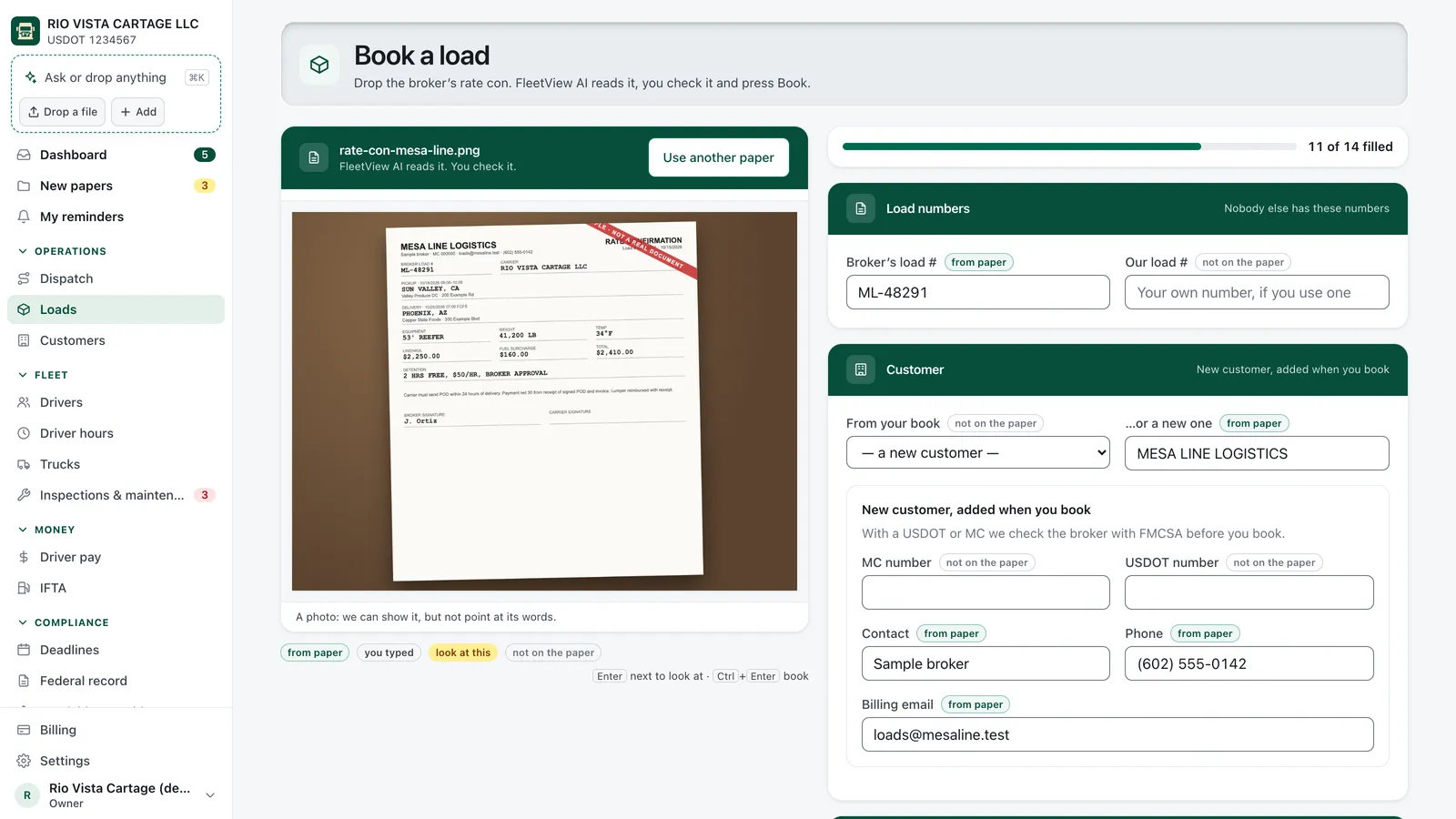Click the Contact field with Sample broker
This screenshot has width=1456, height=819.
click(x=986, y=663)
